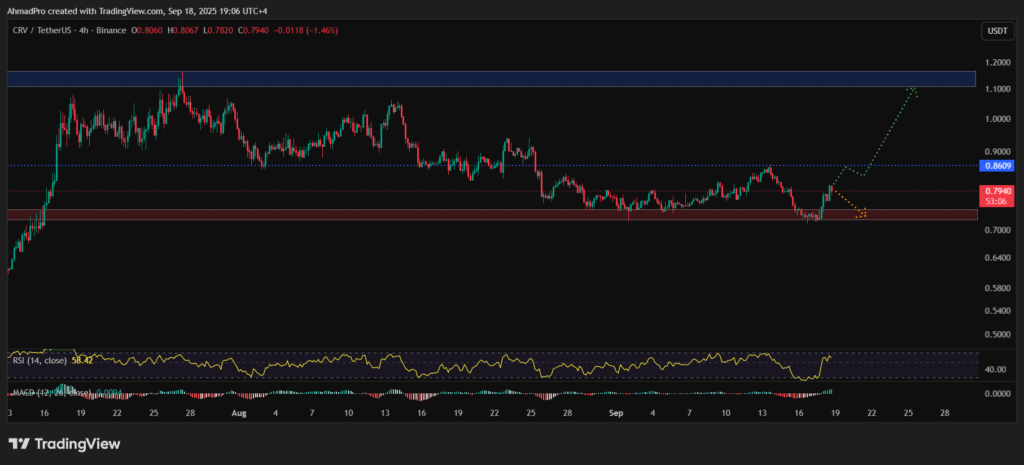Click the 0.9000 price axis label
The height and width of the screenshot is (465, 1024).
(996, 152)
